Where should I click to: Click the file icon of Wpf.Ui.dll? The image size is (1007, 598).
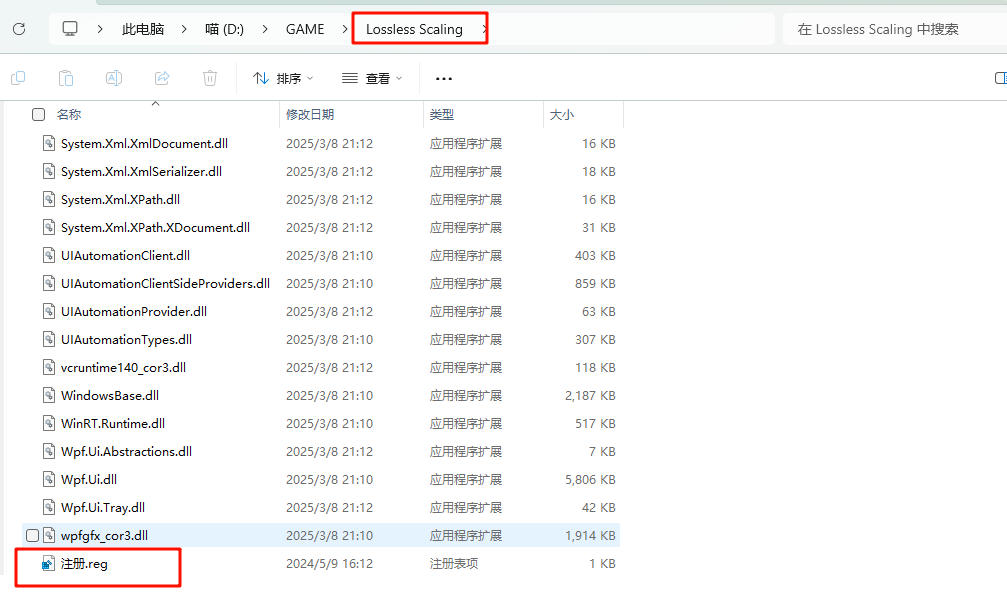tap(49, 480)
